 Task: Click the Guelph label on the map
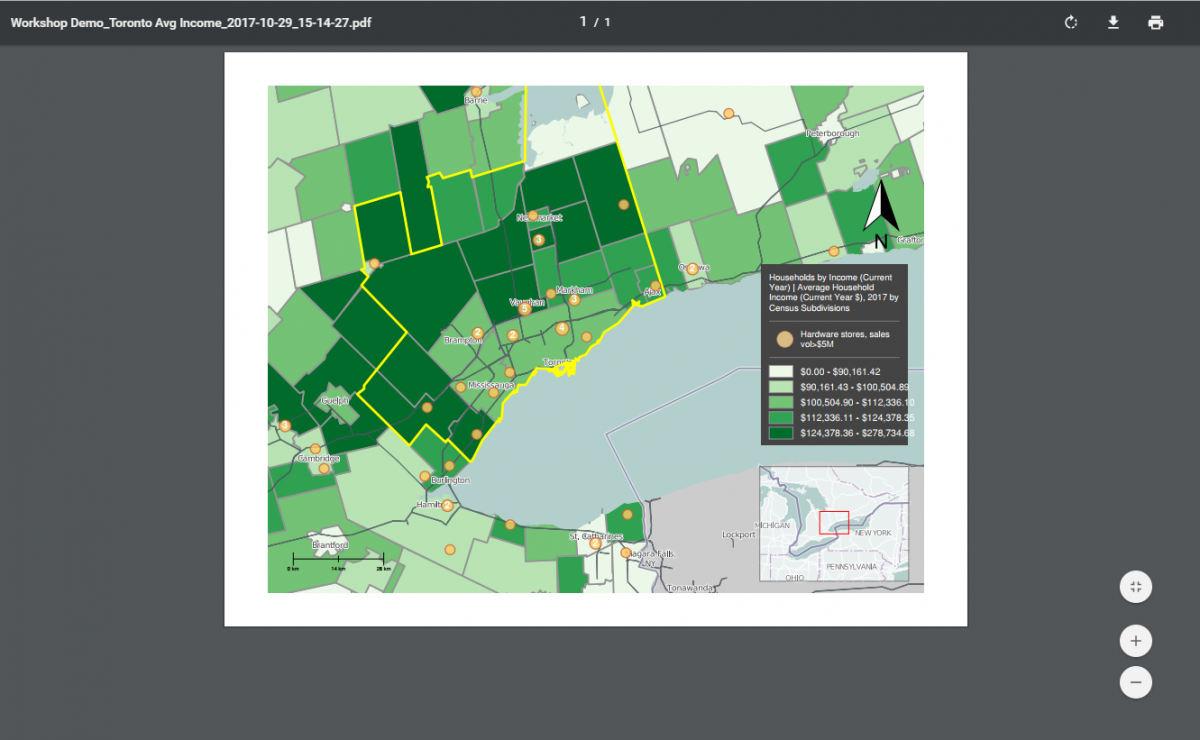335,400
